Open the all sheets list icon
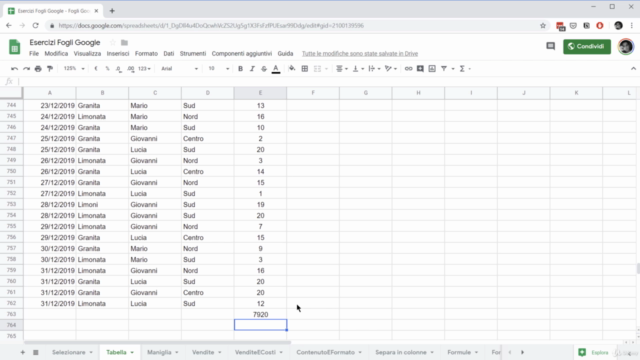The width and height of the screenshot is (640, 360). click(x=36, y=352)
